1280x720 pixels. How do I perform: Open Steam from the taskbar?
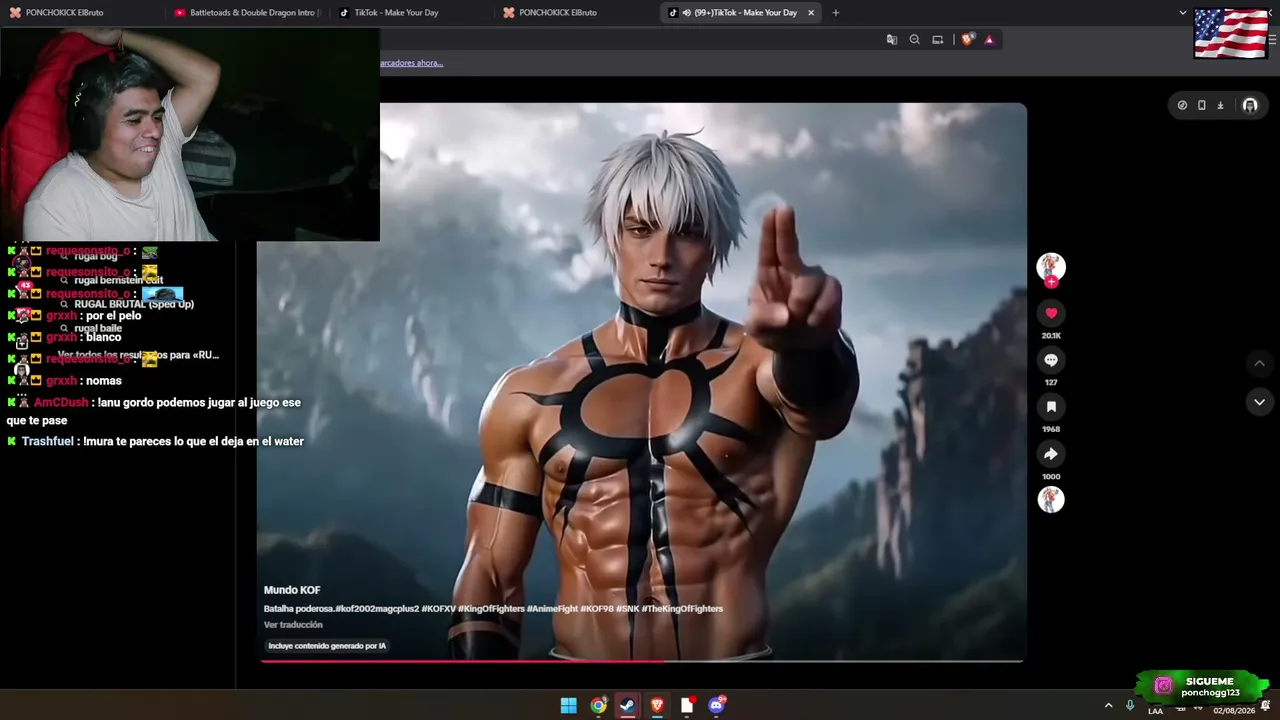(627, 706)
